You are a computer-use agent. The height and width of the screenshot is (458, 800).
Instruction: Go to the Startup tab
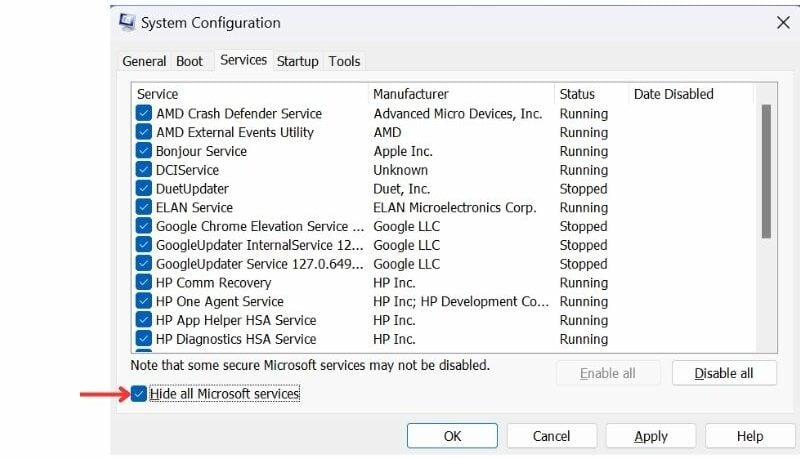coord(297,61)
